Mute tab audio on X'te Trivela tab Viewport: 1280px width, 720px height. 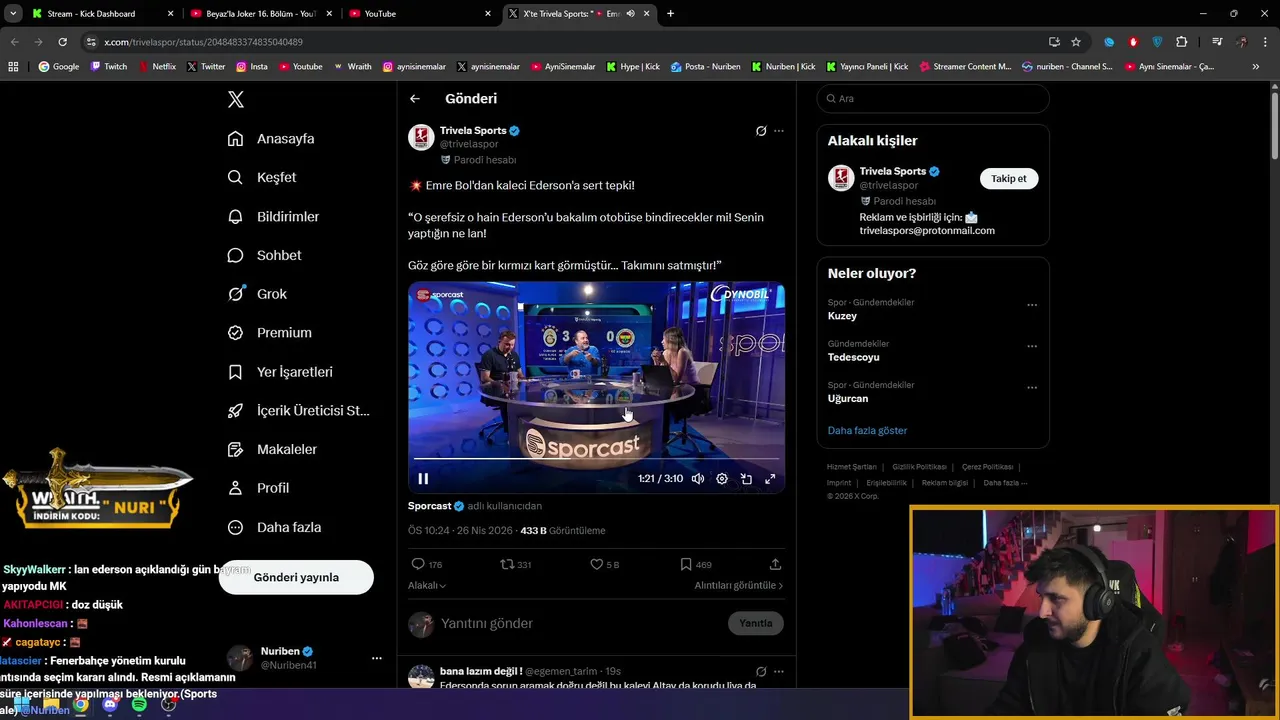[630, 14]
